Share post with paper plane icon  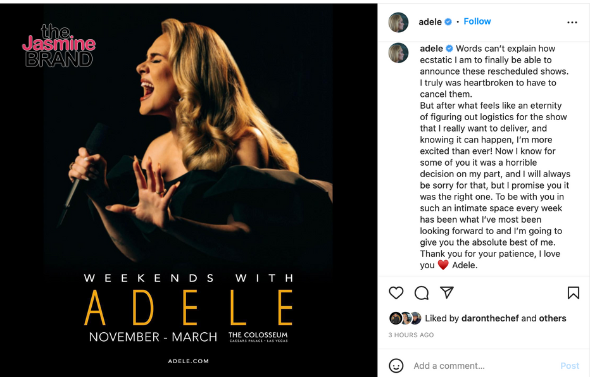point(447,292)
